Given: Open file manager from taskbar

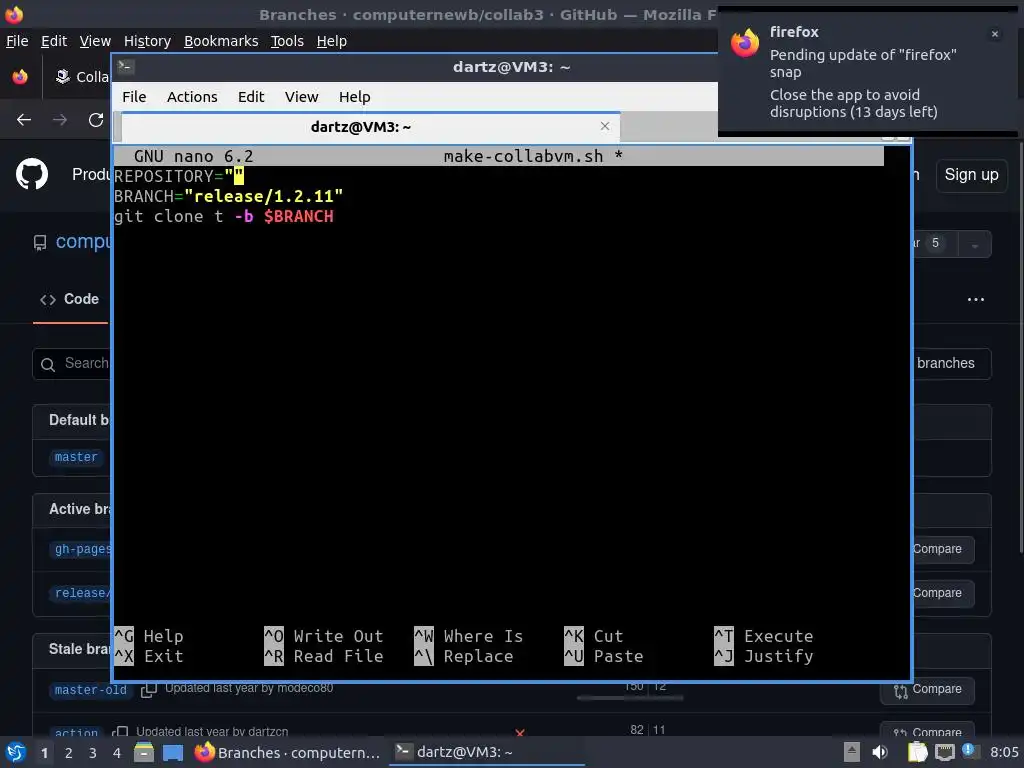Looking at the screenshot, I should coord(144,752).
